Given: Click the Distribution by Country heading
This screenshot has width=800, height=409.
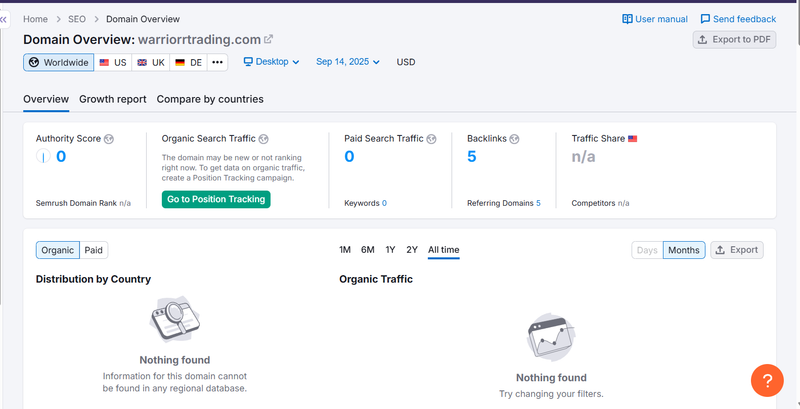Looking at the screenshot, I should click(x=93, y=279).
